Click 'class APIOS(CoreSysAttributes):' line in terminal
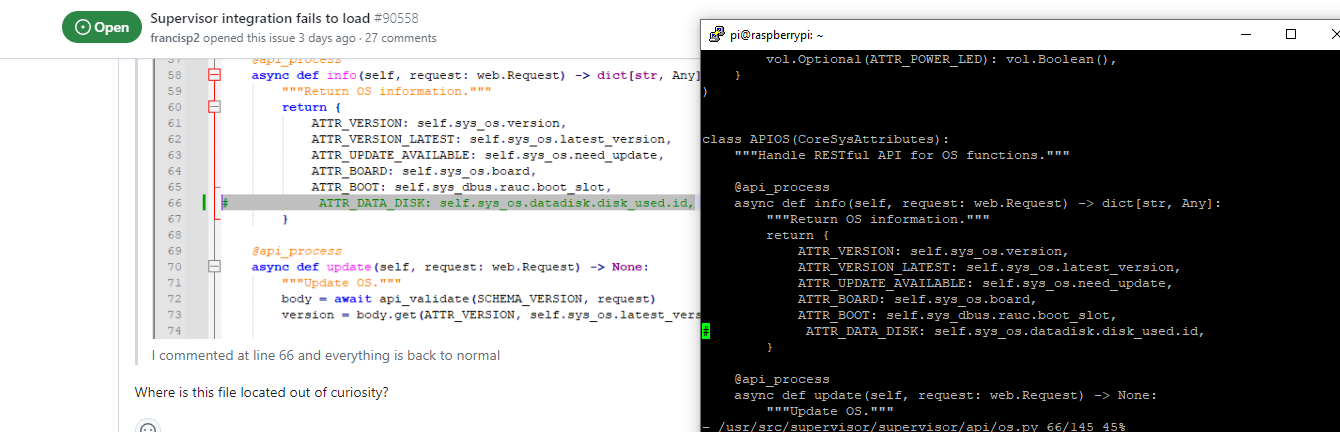The width and height of the screenshot is (1340, 432). (826, 139)
